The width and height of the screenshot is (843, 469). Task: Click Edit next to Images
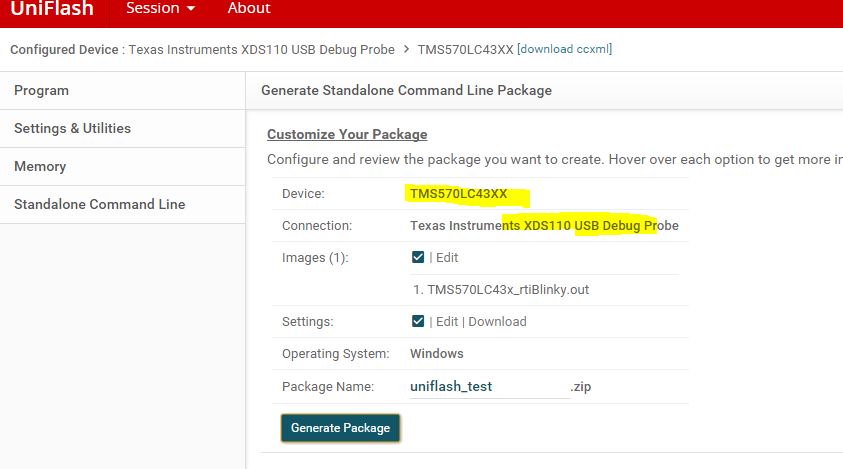(447, 258)
